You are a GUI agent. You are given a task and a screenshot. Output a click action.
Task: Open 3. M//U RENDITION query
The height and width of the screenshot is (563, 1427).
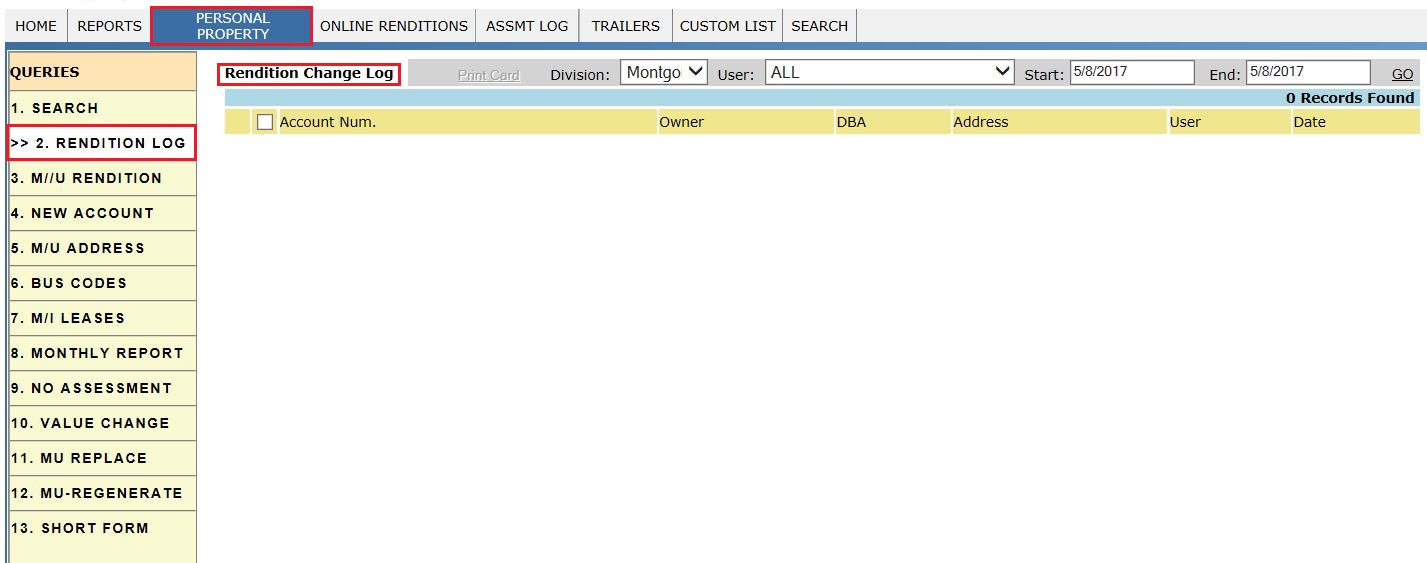pyautogui.click(x=102, y=178)
